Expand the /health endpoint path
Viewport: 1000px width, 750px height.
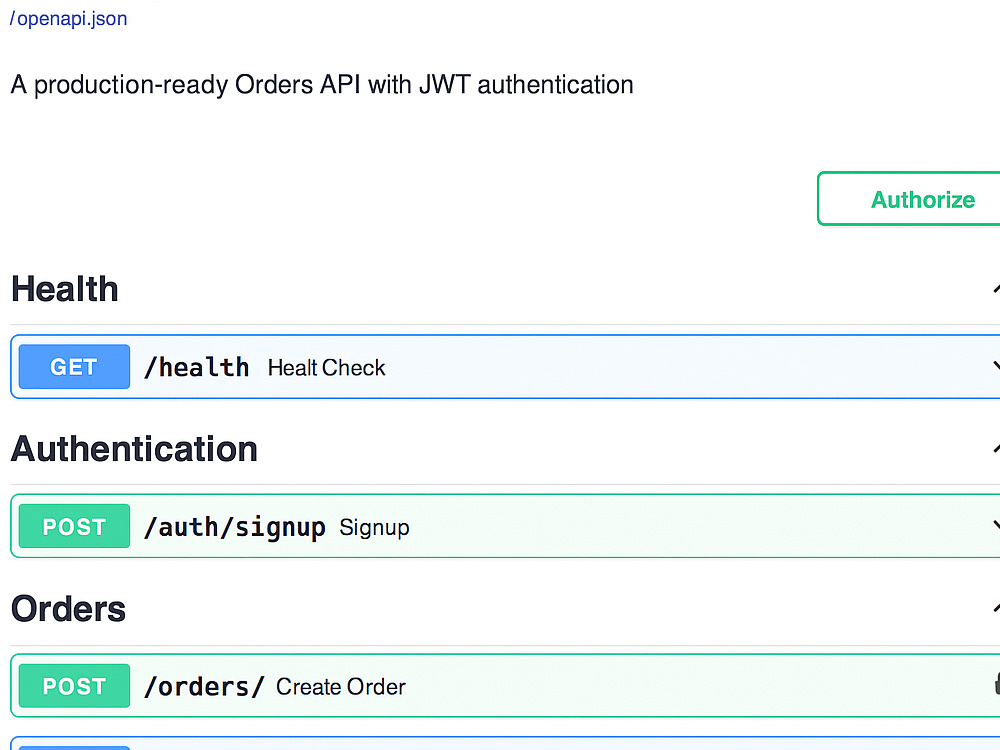196,367
